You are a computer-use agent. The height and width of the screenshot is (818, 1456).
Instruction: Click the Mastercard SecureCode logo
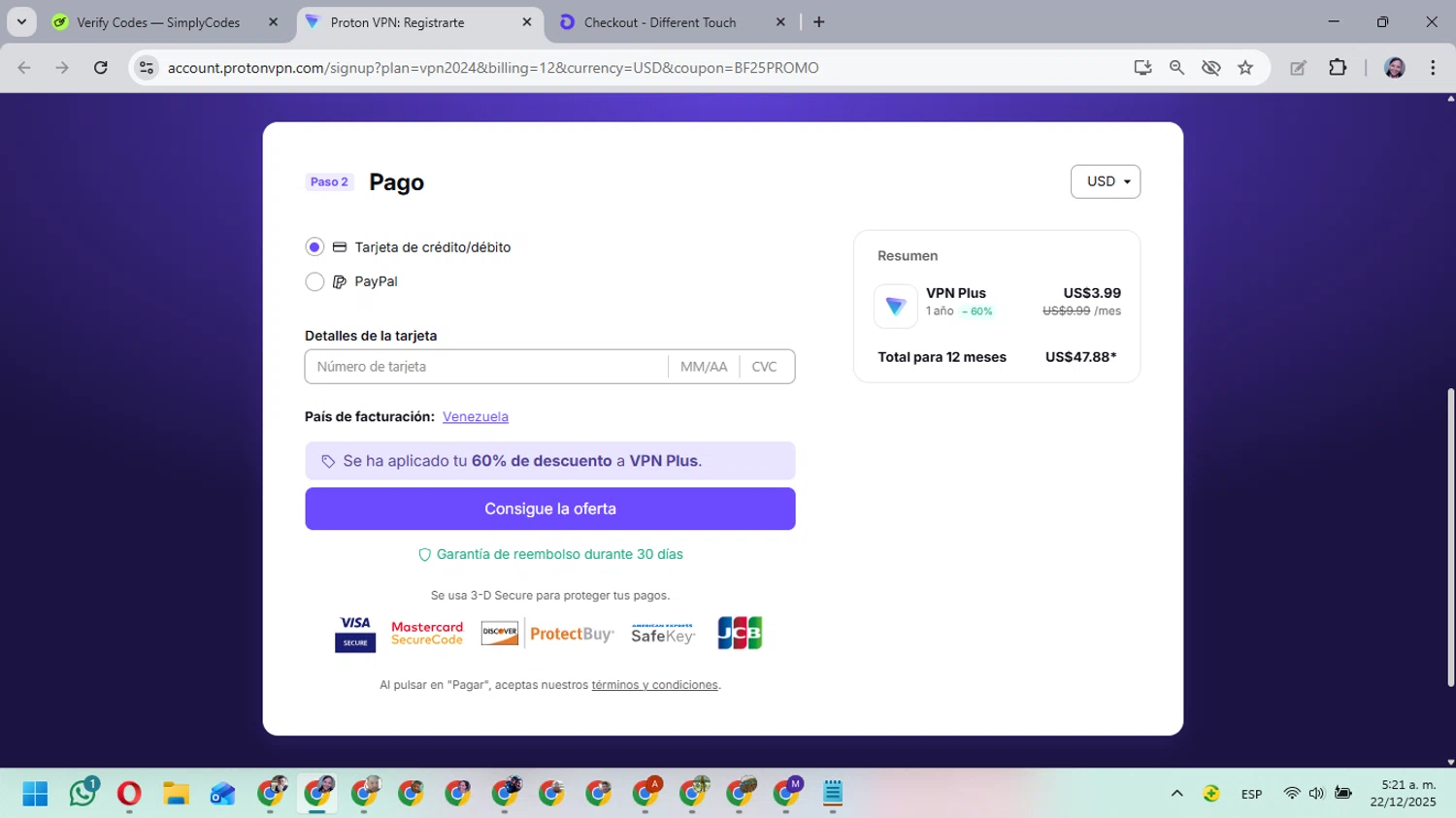click(x=427, y=634)
